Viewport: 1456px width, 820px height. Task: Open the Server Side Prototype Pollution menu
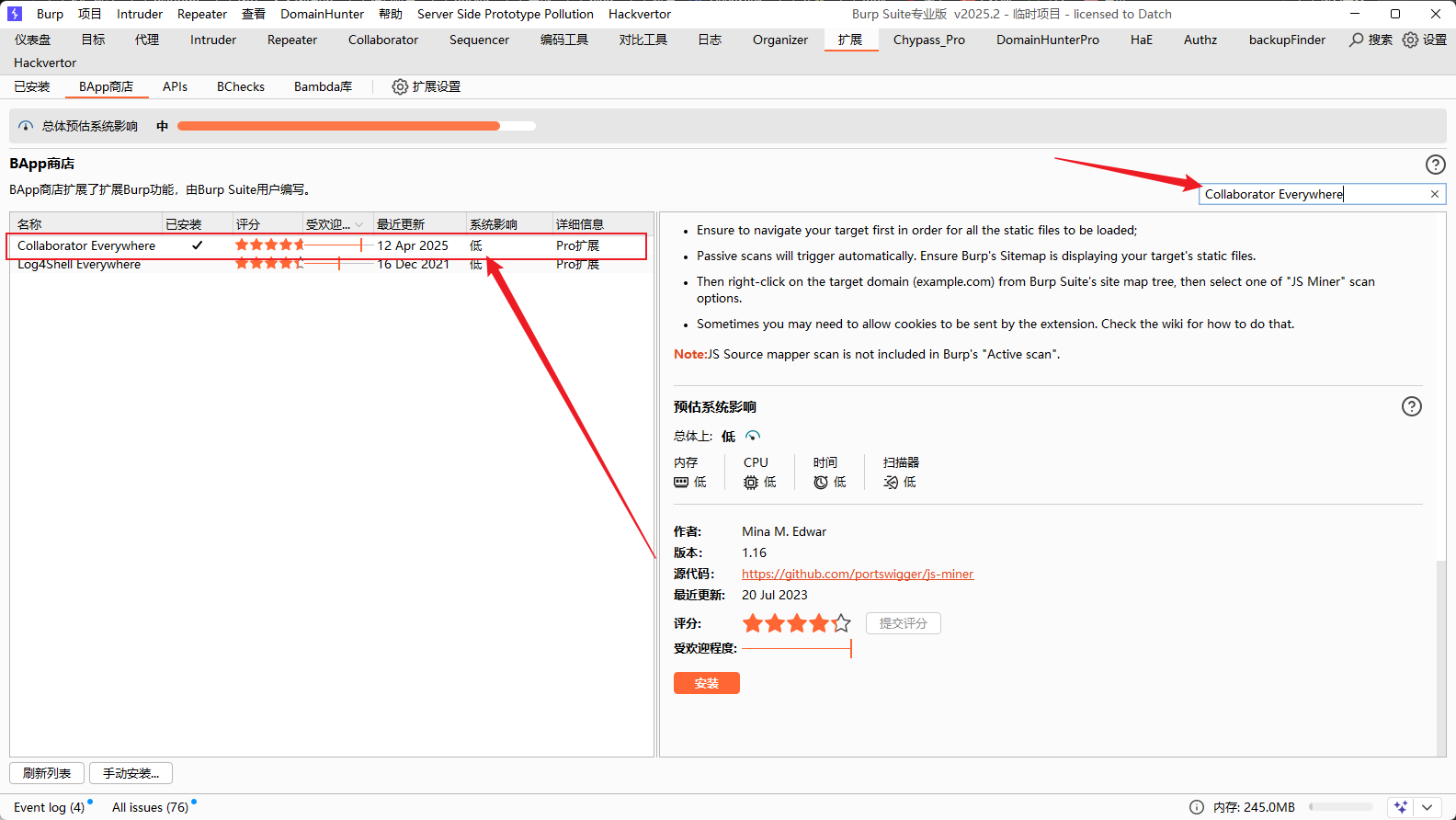(506, 14)
